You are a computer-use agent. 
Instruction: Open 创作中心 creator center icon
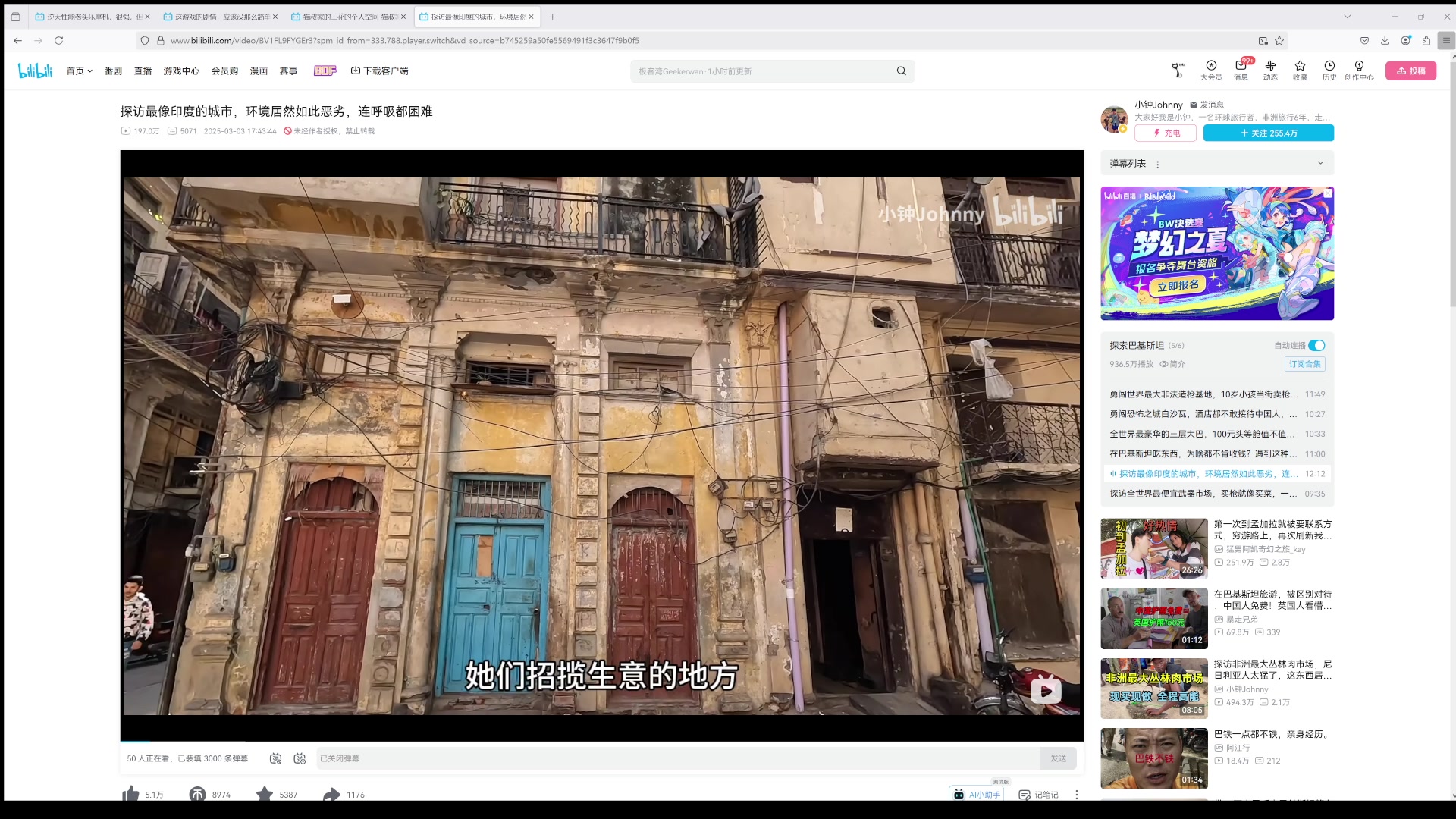click(x=1359, y=71)
